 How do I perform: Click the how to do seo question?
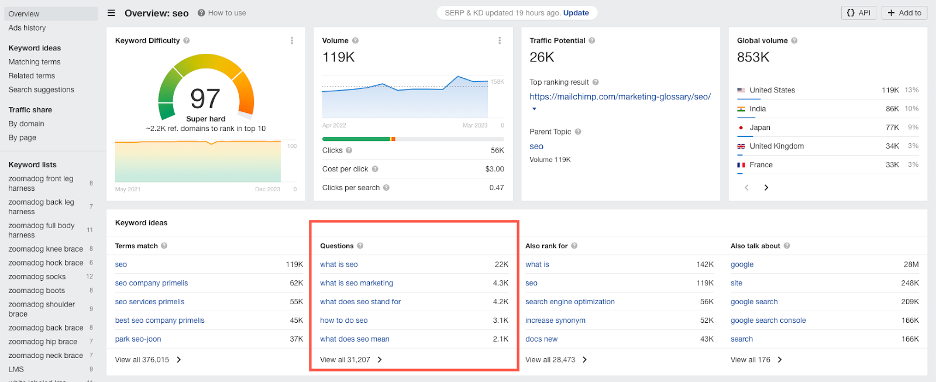coord(344,321)
